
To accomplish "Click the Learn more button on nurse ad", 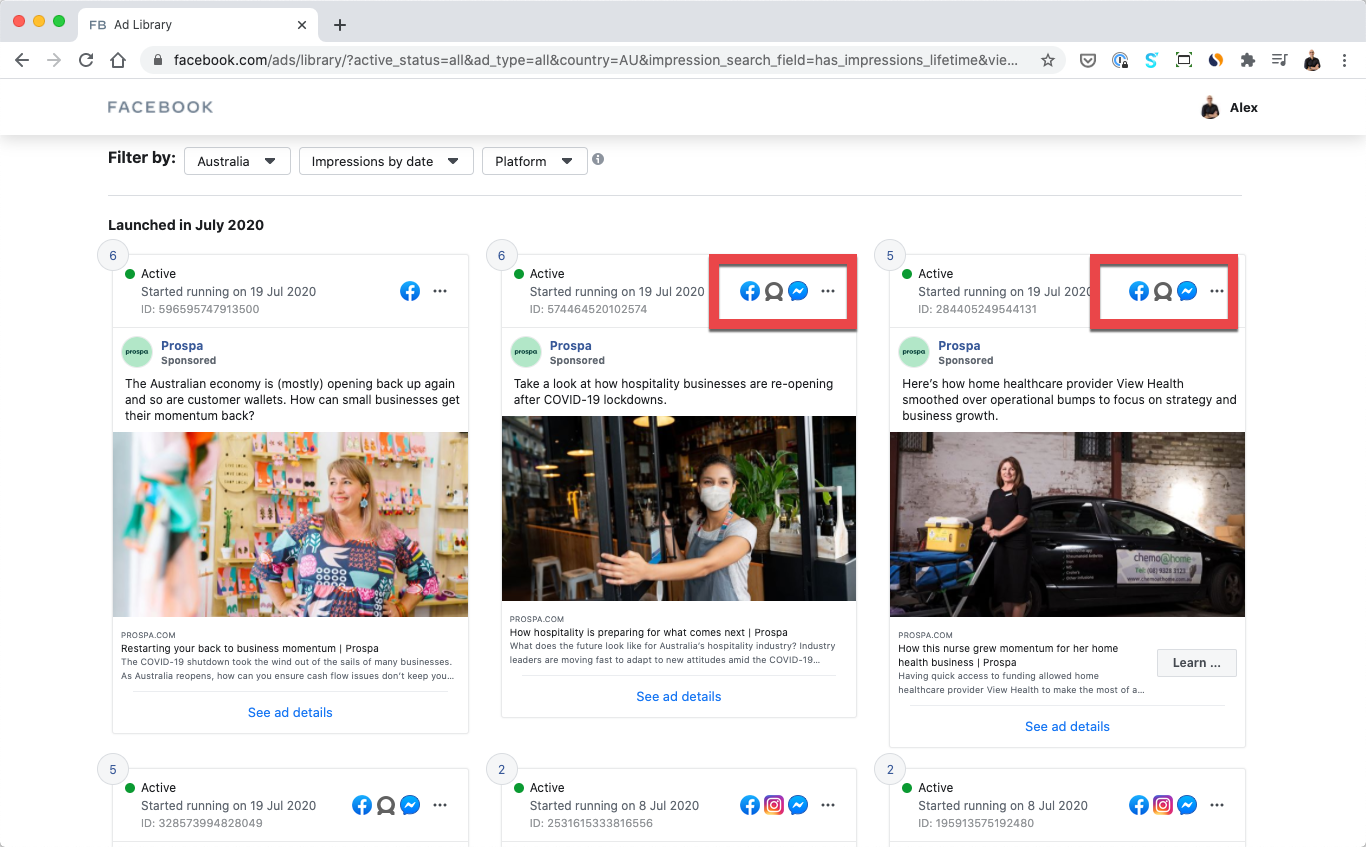I will click(x=1197, y=663).
